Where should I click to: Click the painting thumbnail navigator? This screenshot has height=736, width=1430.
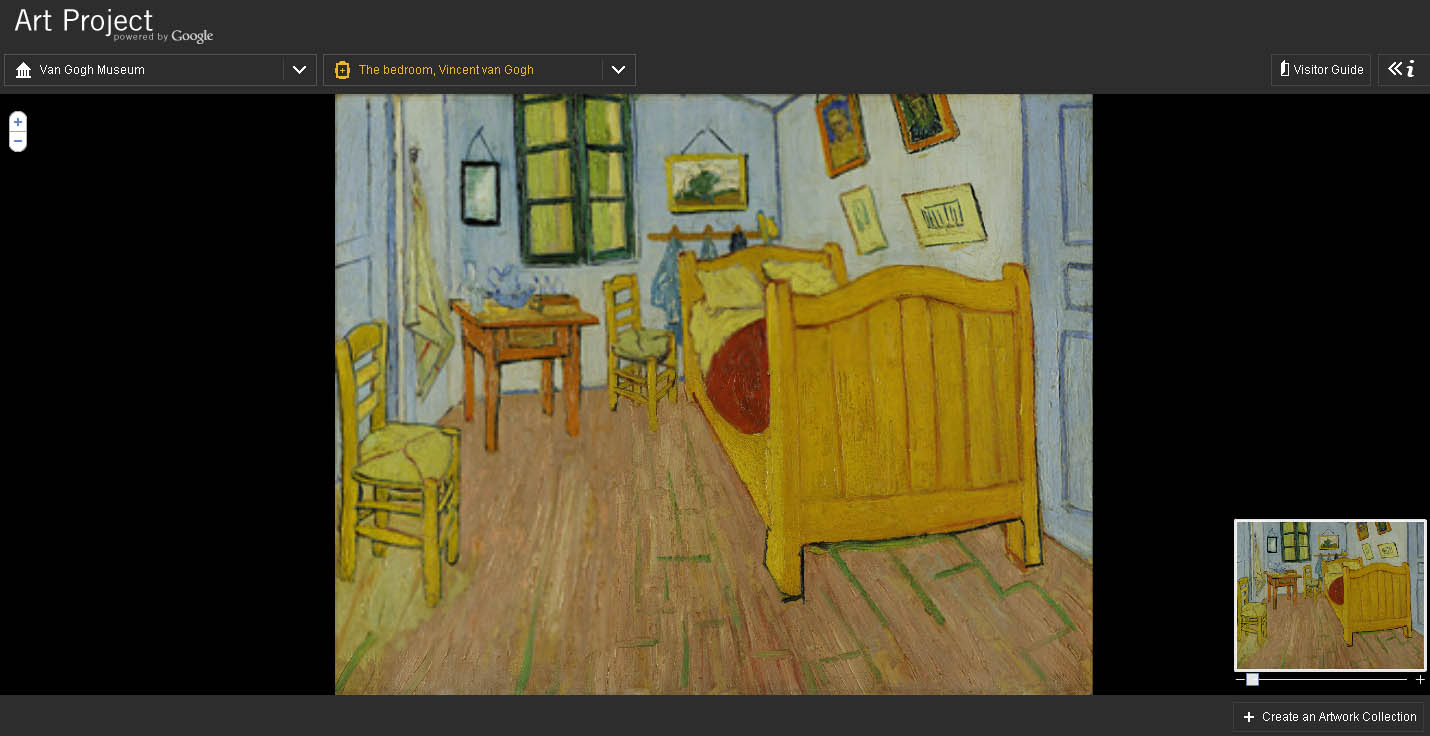coord(1330,595)
